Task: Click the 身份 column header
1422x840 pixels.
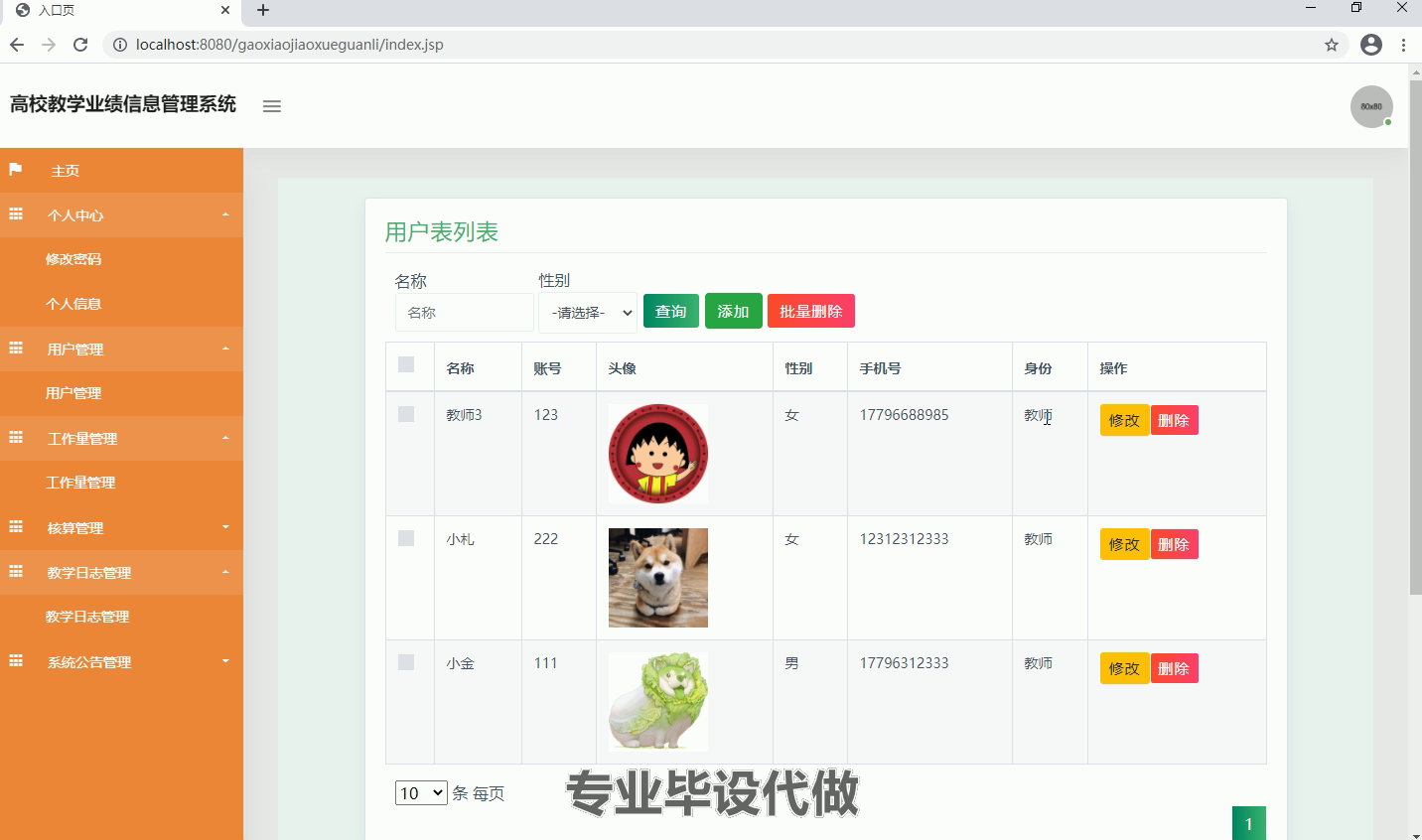Action: (1039, 368)
